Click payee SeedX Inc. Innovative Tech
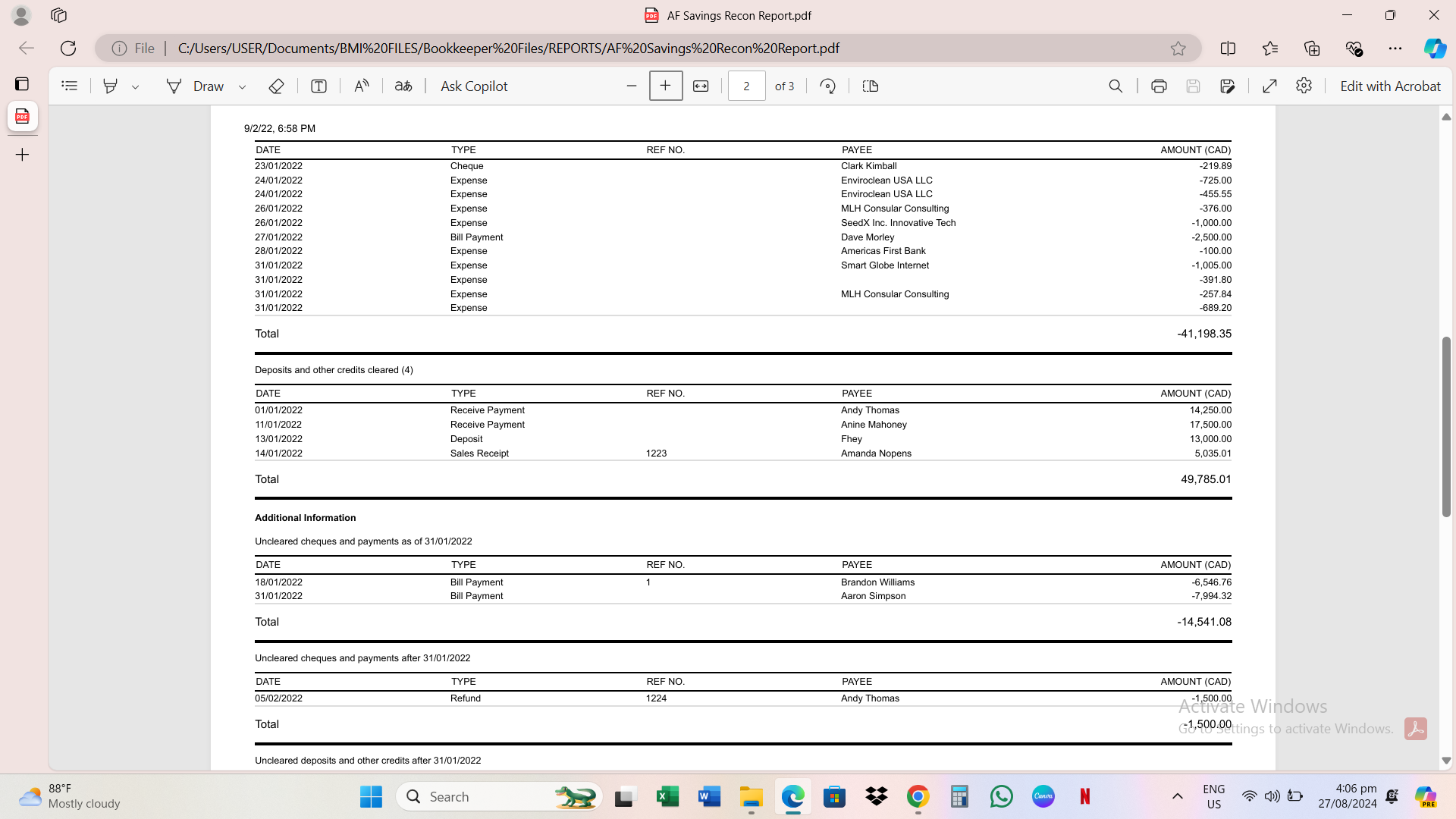 (898, 223)
